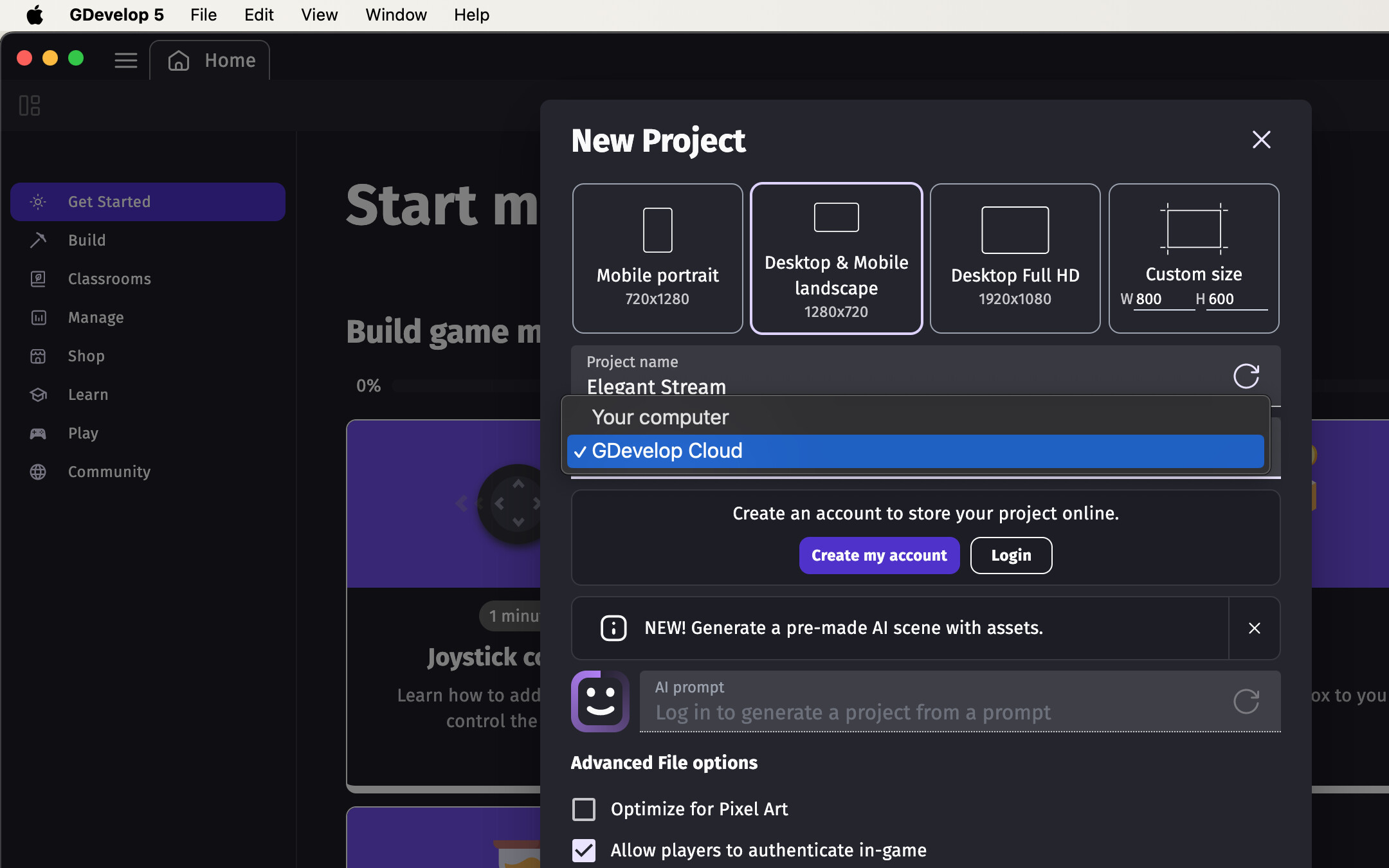Open the hamburger menu in the title bar
Viewport: 1389px width, 868px height.
point(126,60)
